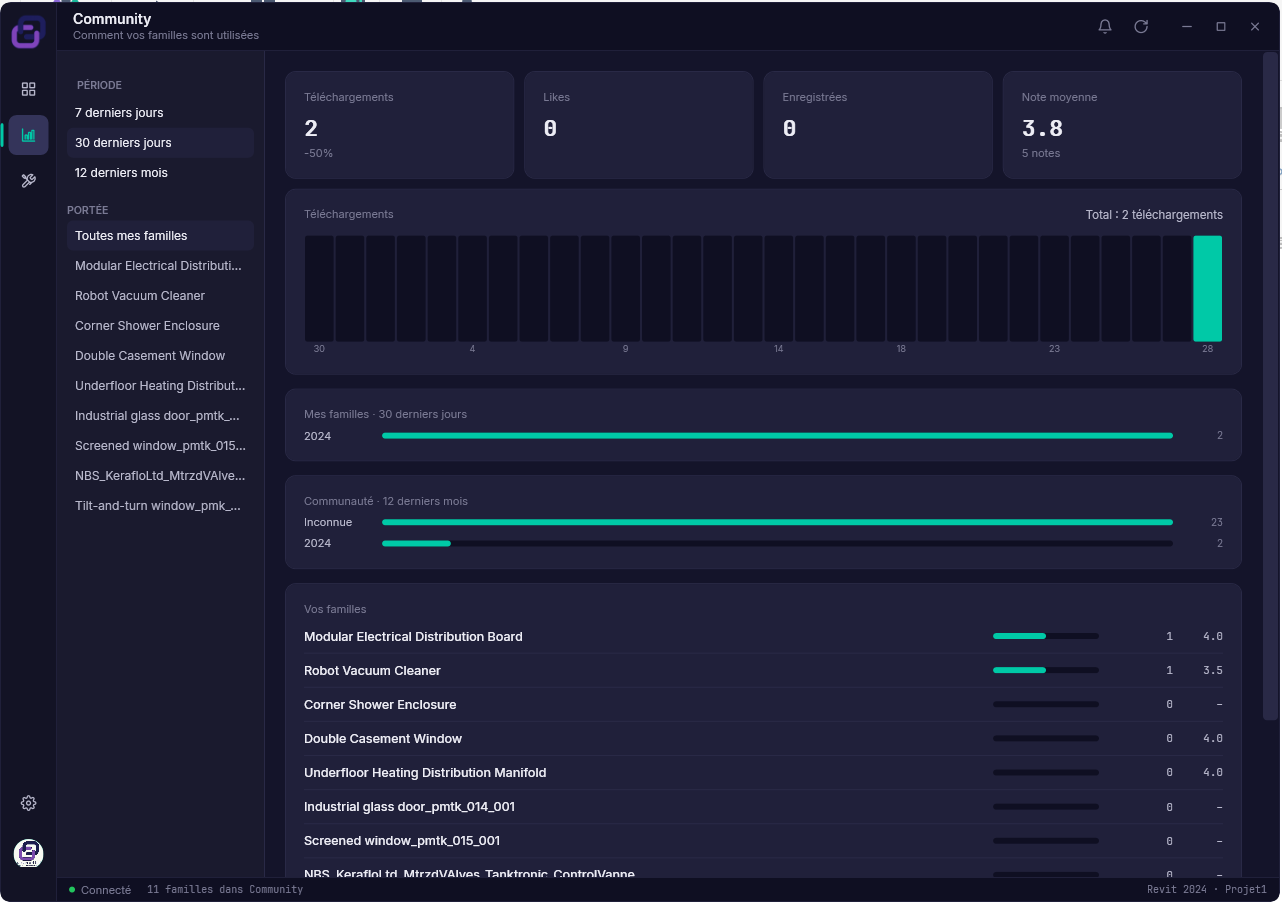Filter by Corner Shower Enclosure in sidebar

point(160,326)
